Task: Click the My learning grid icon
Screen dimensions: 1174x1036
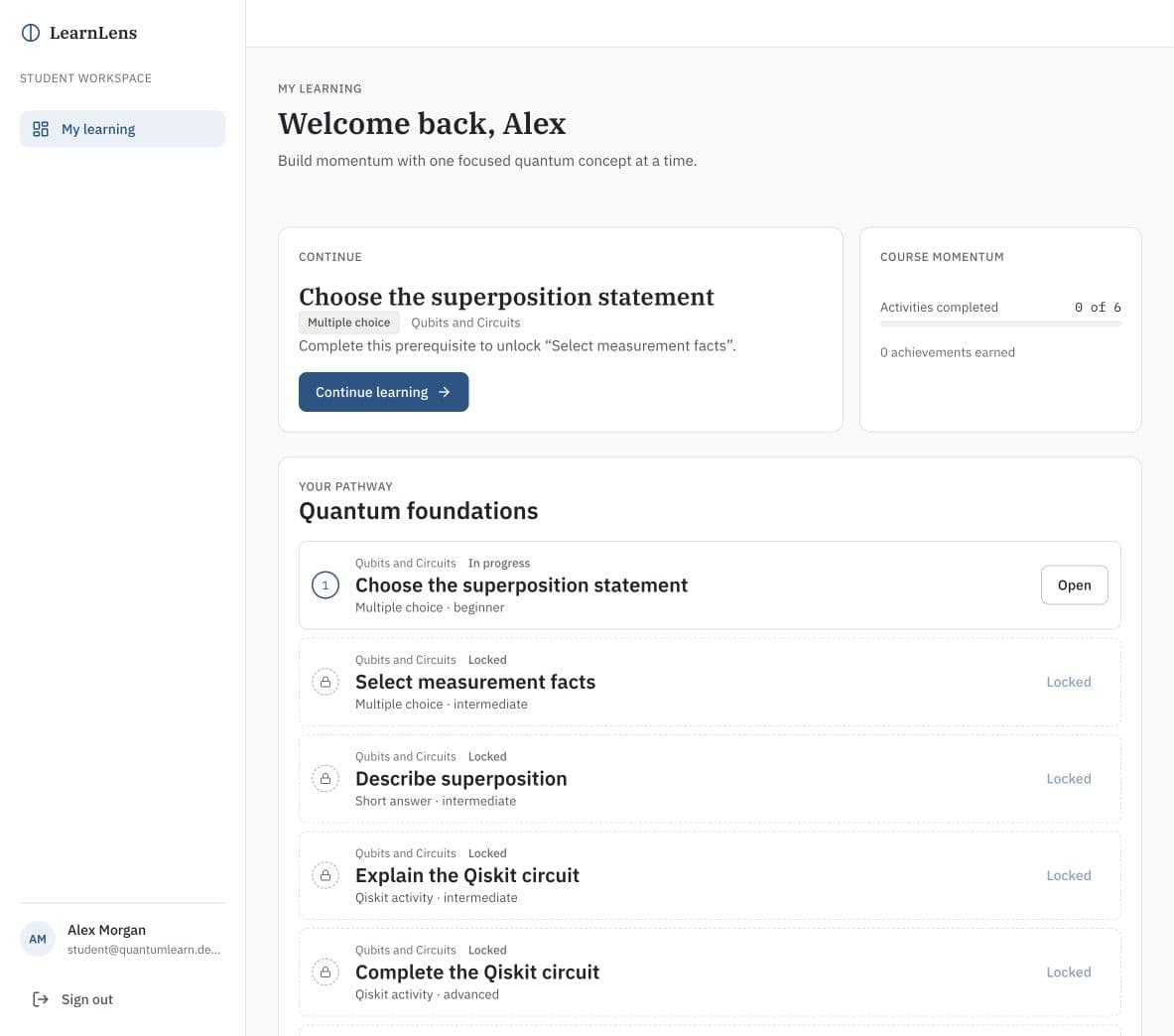Action: (41, 129)
